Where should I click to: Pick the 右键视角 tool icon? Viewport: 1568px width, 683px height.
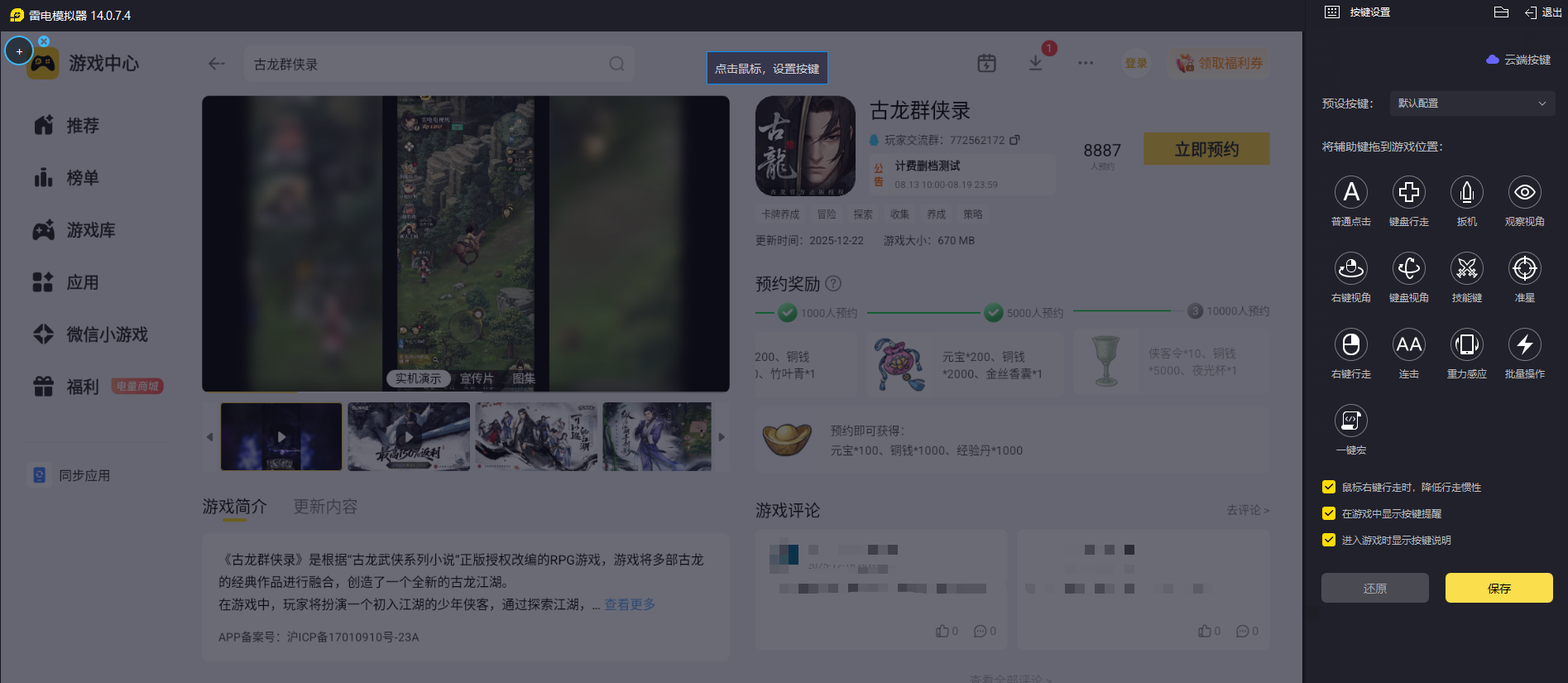click(1351, 268)
